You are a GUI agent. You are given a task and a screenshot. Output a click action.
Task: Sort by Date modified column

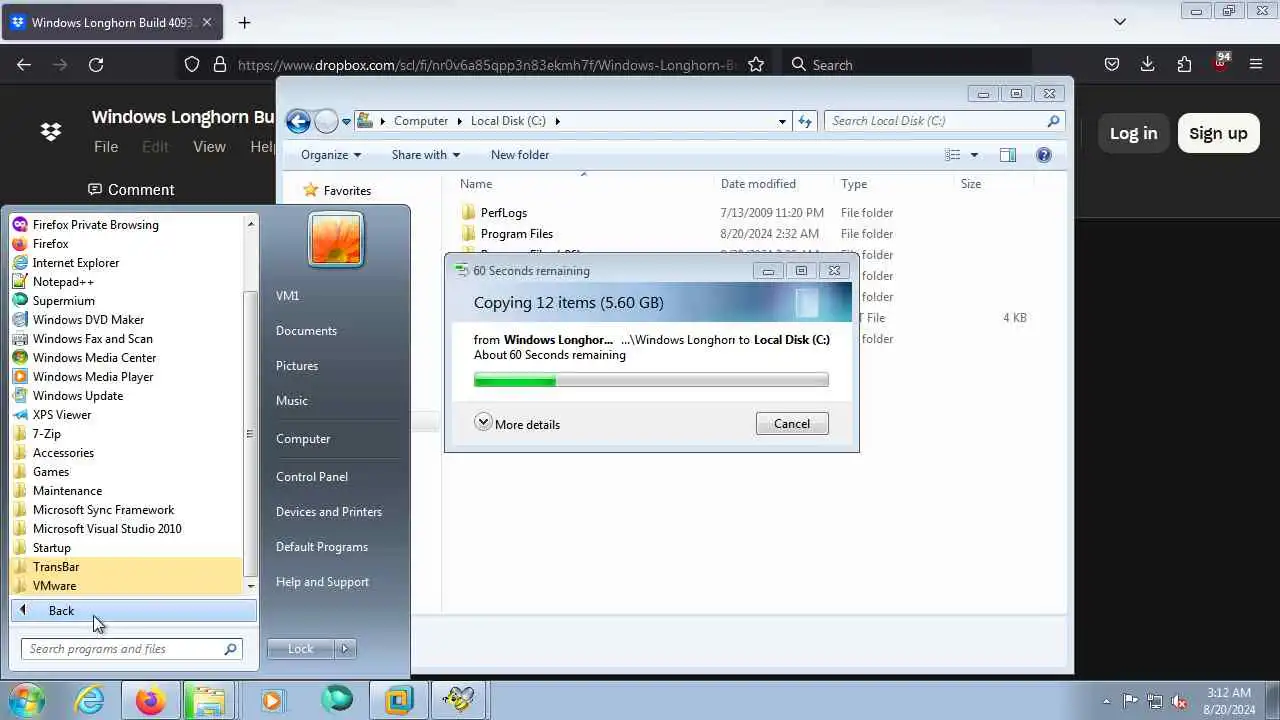coord(758,184)
